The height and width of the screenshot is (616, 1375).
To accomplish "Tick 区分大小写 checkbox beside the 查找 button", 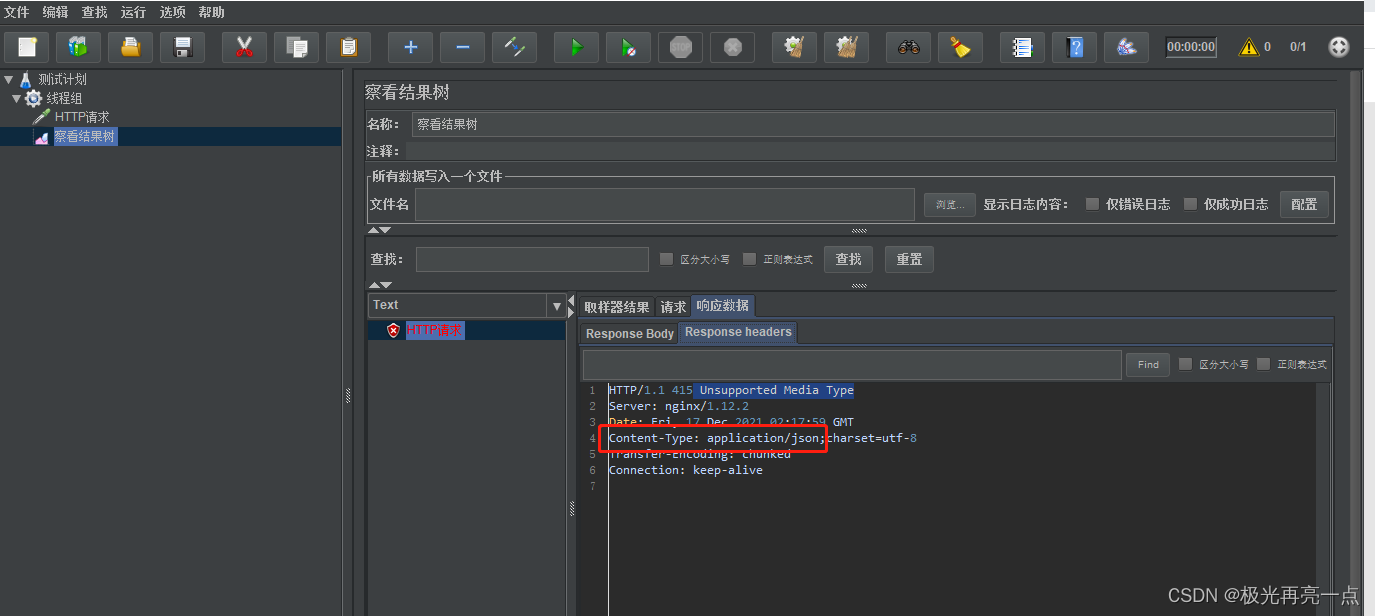I will (x=666, y=259).
